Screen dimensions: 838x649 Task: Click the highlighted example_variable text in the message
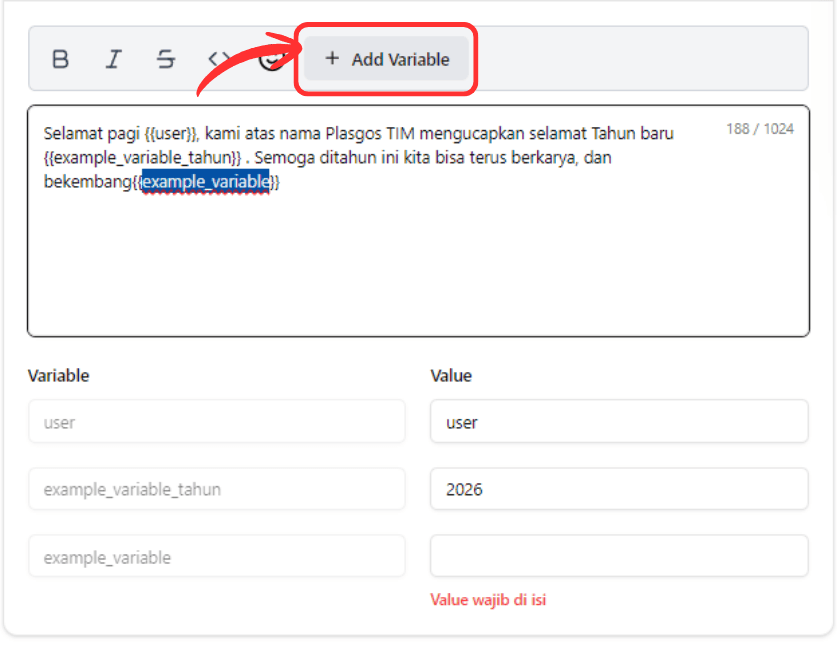point(205,182)
